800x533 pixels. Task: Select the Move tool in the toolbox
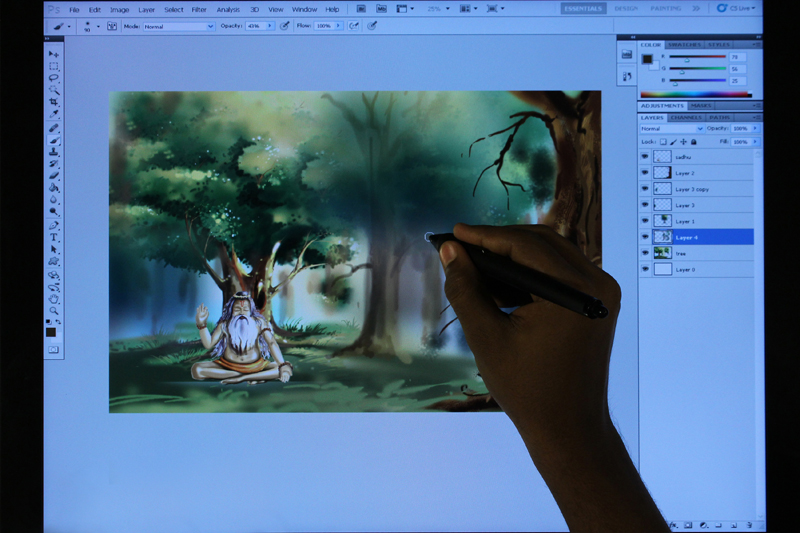tap(54, 54)
